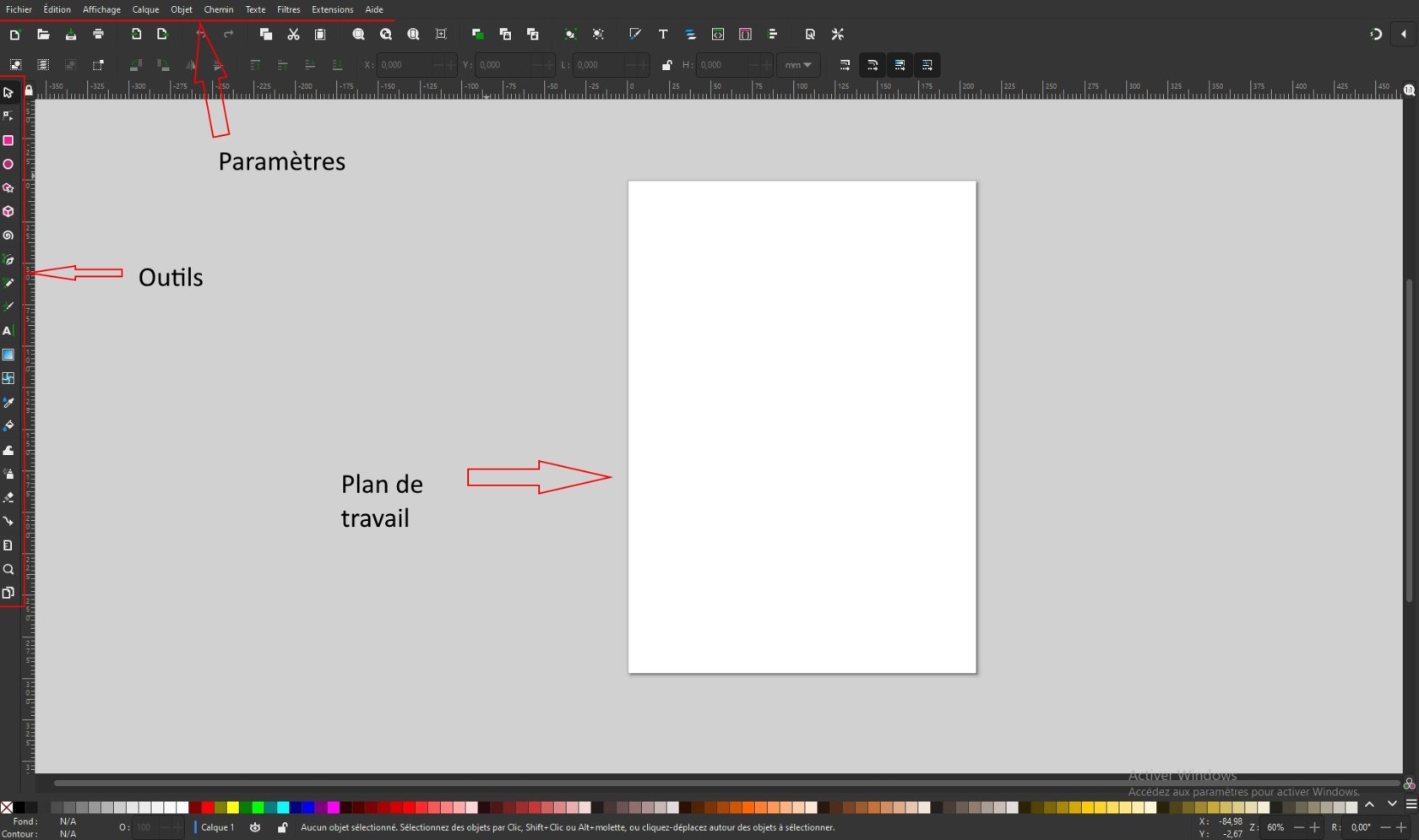Toggle layer visibility eye for Calque 1
This screenshot has width=1419, height=840.
[255, 827]
